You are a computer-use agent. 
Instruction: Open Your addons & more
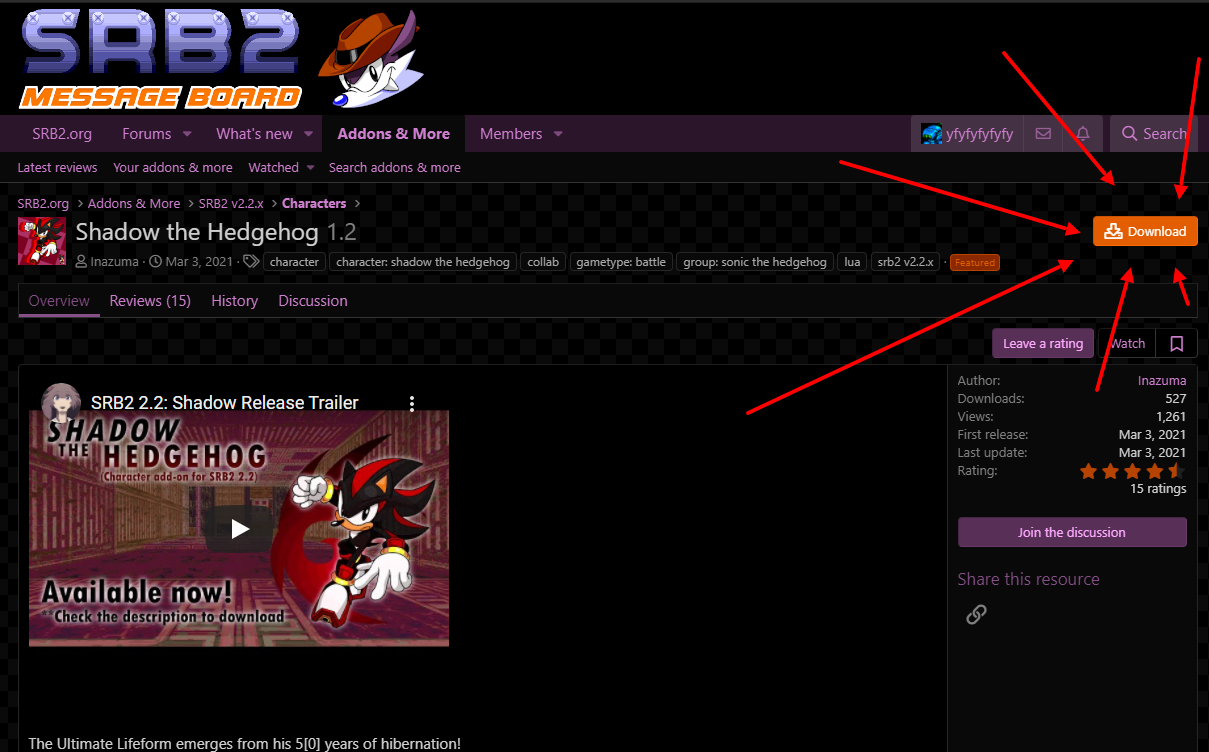click(x=173, y=168)
